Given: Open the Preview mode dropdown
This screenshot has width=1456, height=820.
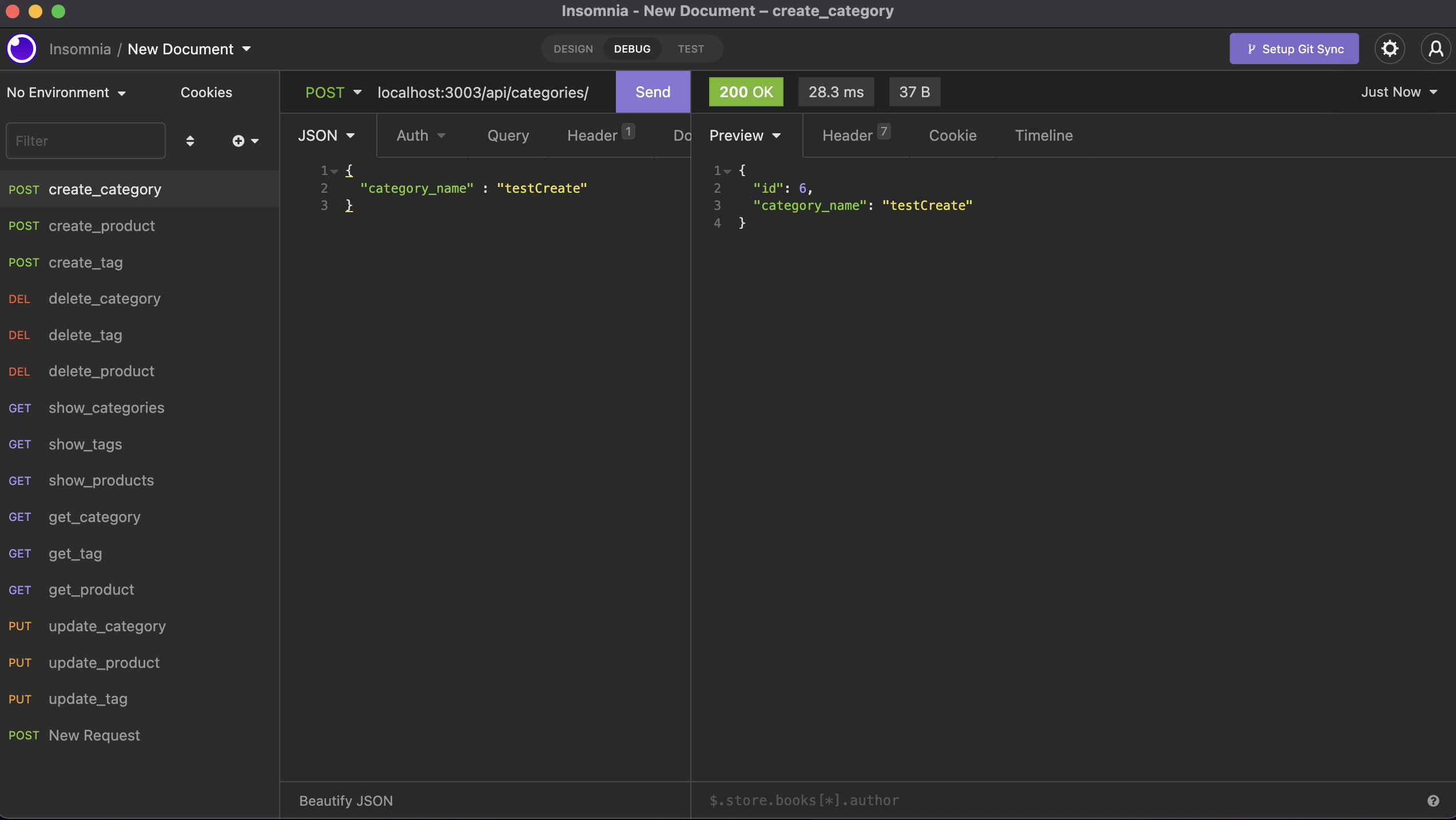Looking at the screenshot, I should (x=745, y=136).
